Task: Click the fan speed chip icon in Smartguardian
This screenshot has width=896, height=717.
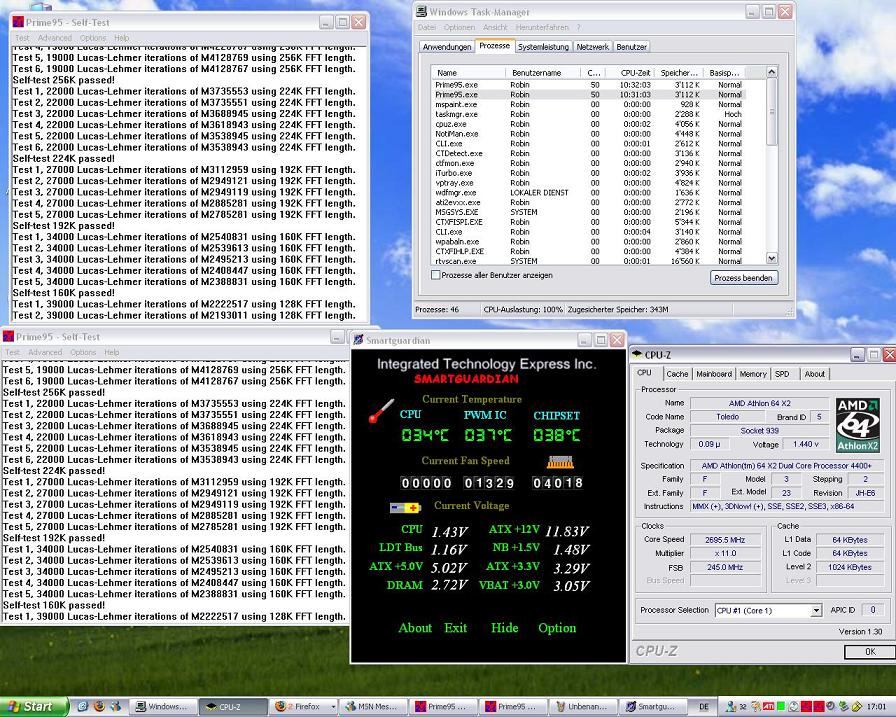Action: (560, 462)
